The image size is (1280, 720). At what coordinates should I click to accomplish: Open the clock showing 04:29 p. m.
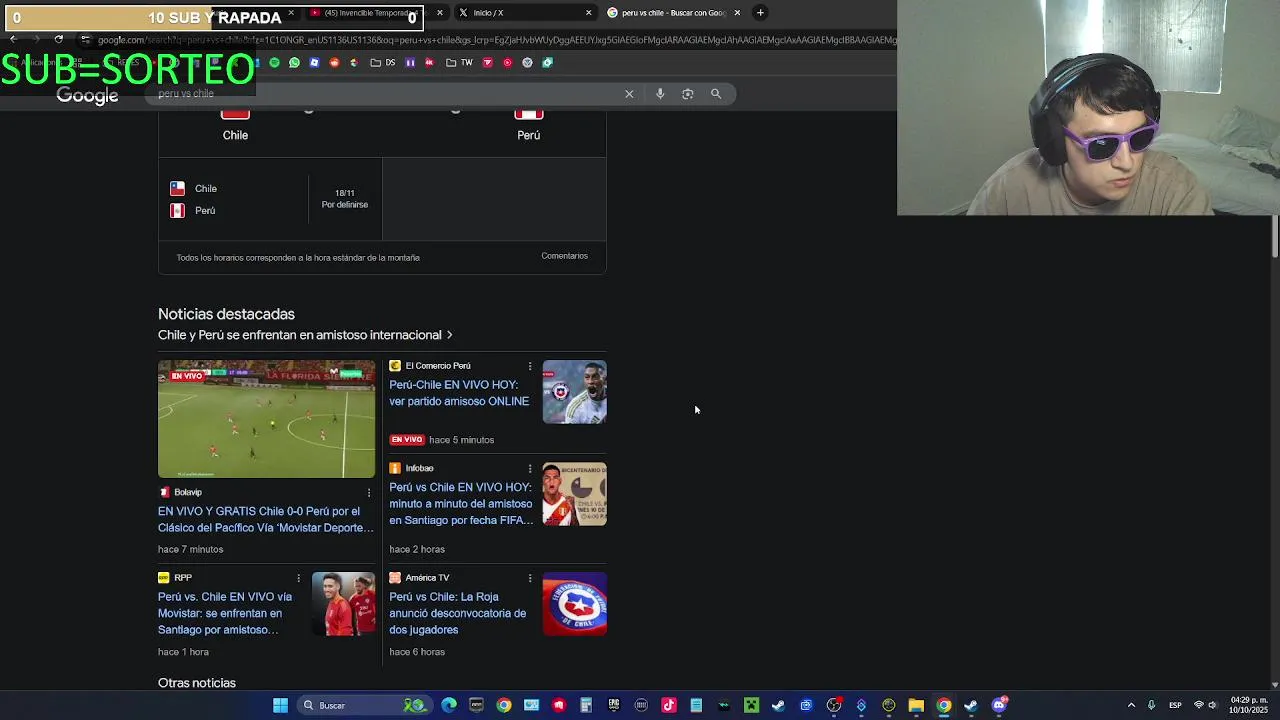pyautogui.click(x=1249, y=705)
